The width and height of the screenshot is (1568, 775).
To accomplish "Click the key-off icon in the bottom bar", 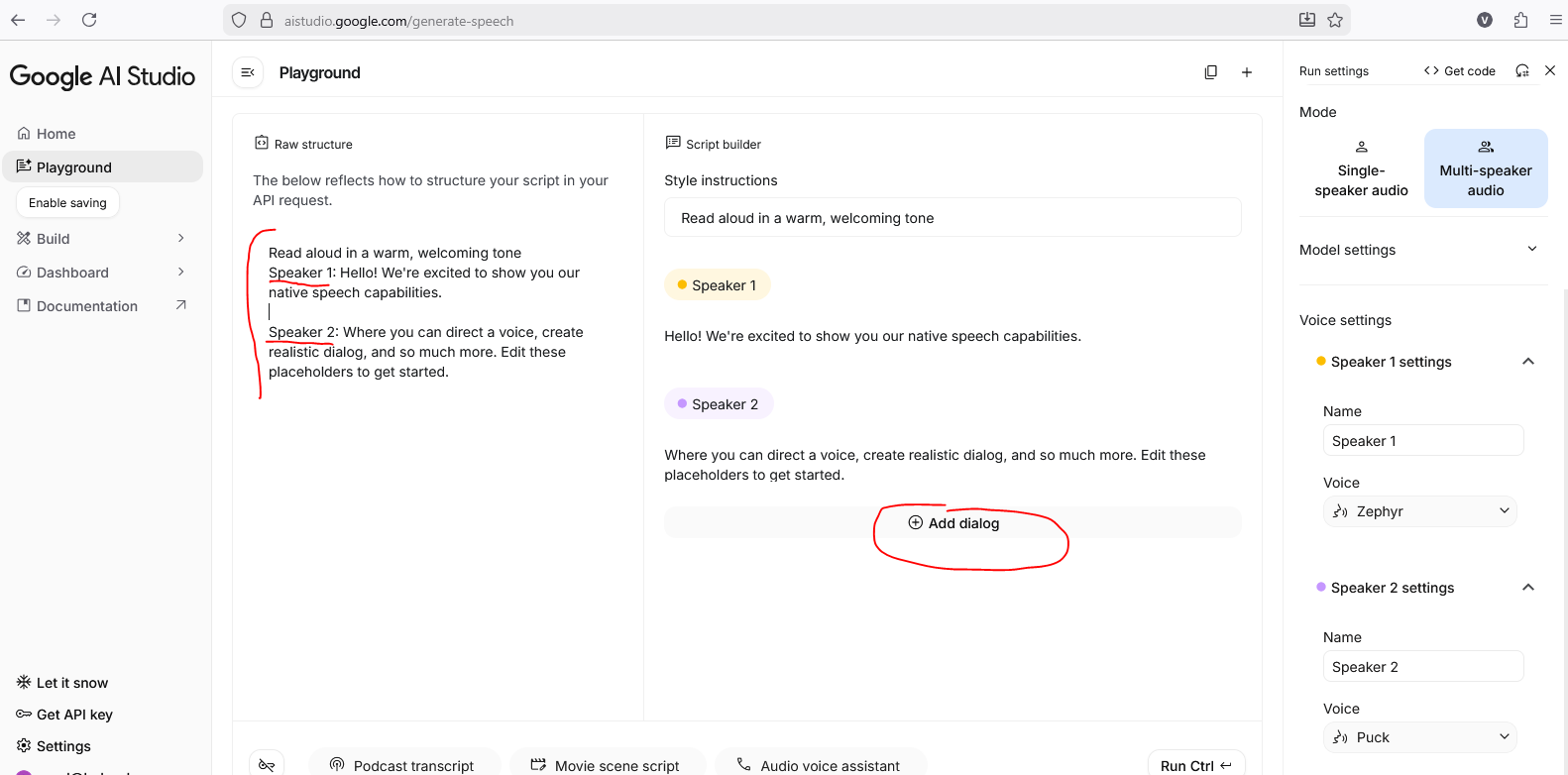I will tap(267, 765).
